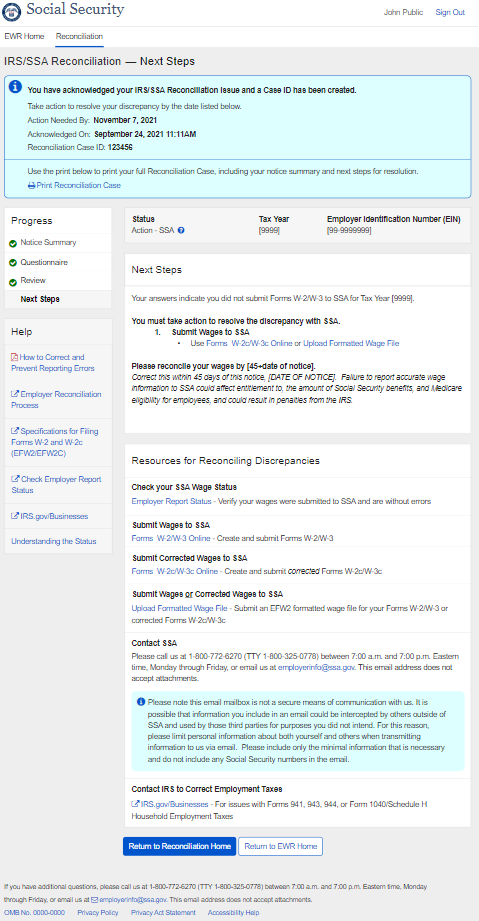This screenshot has height=921, width=479.
Task: Click the Resources for Reconciling Discrepancies heading
Action: tap(226, 461)
